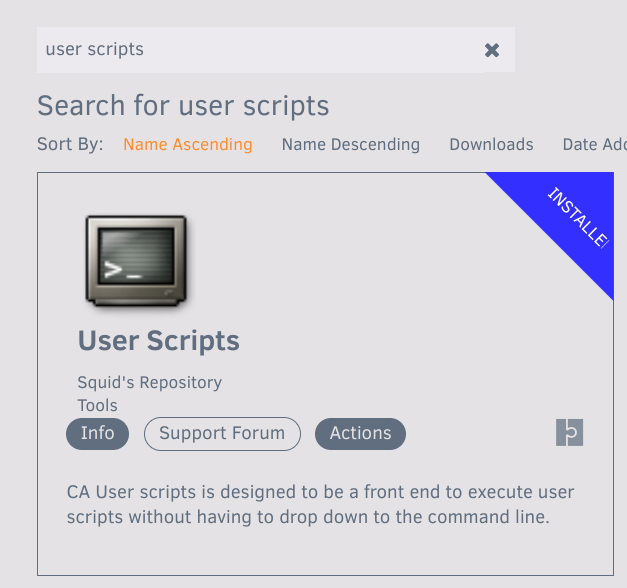Click the 'Search for user scripts' heading

tap(183, 106)
